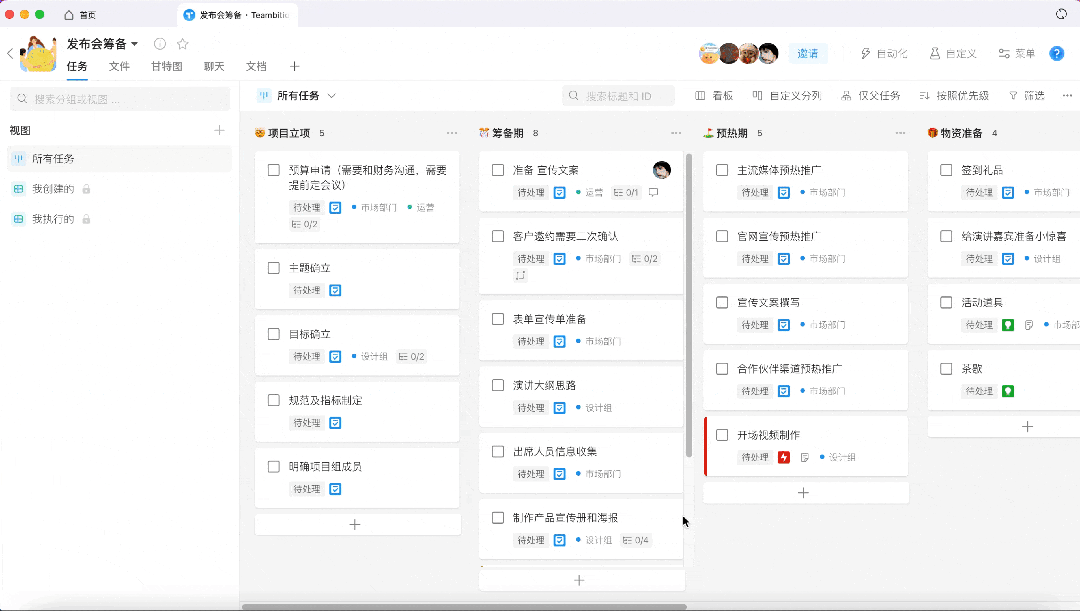The width and height of the screenshot is (1080, 611).
Task: Click the project info icon beside 发布会筹备
Action: [x=160, y=44]
